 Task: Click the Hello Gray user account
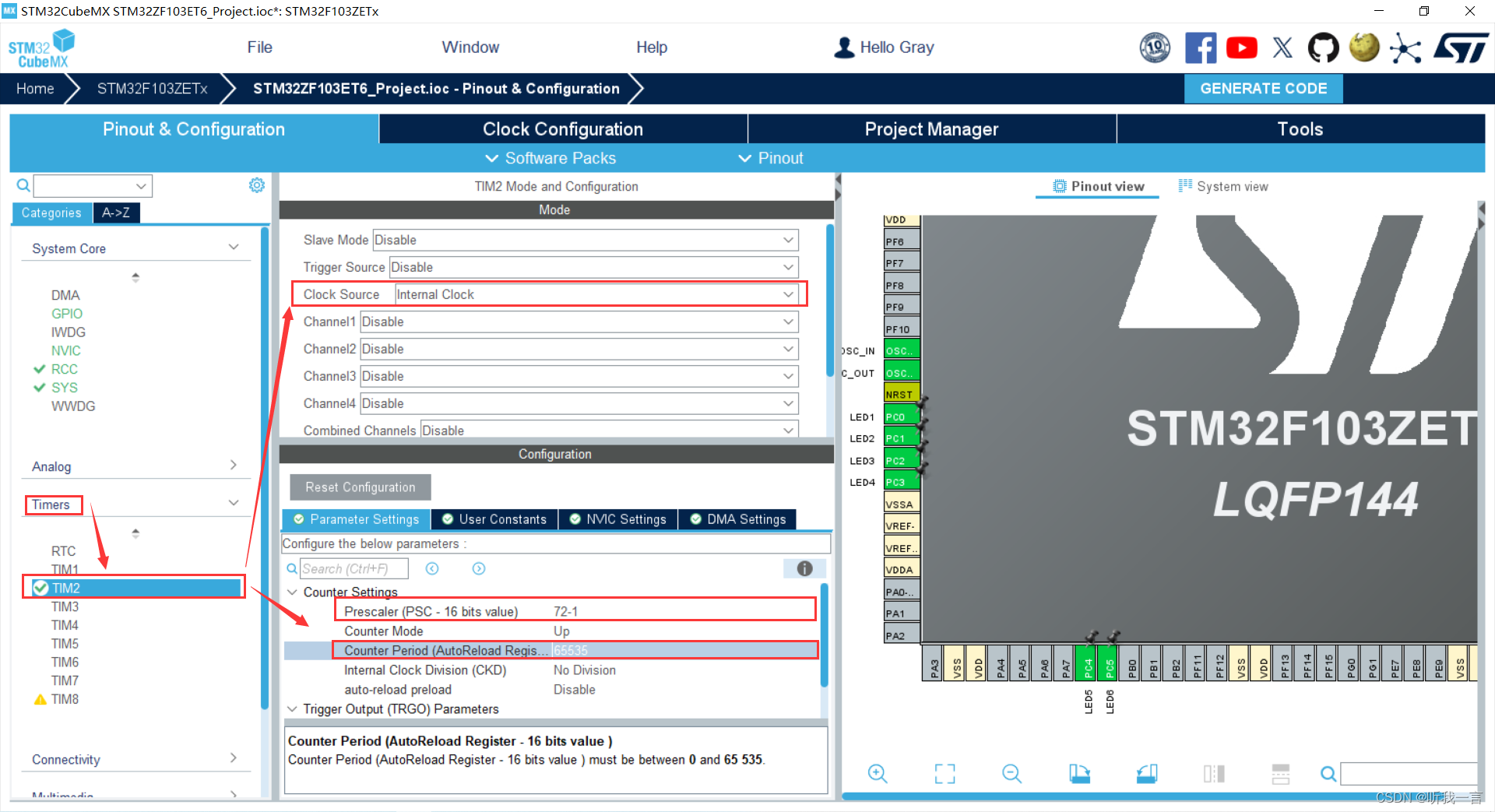click(884, 47)
